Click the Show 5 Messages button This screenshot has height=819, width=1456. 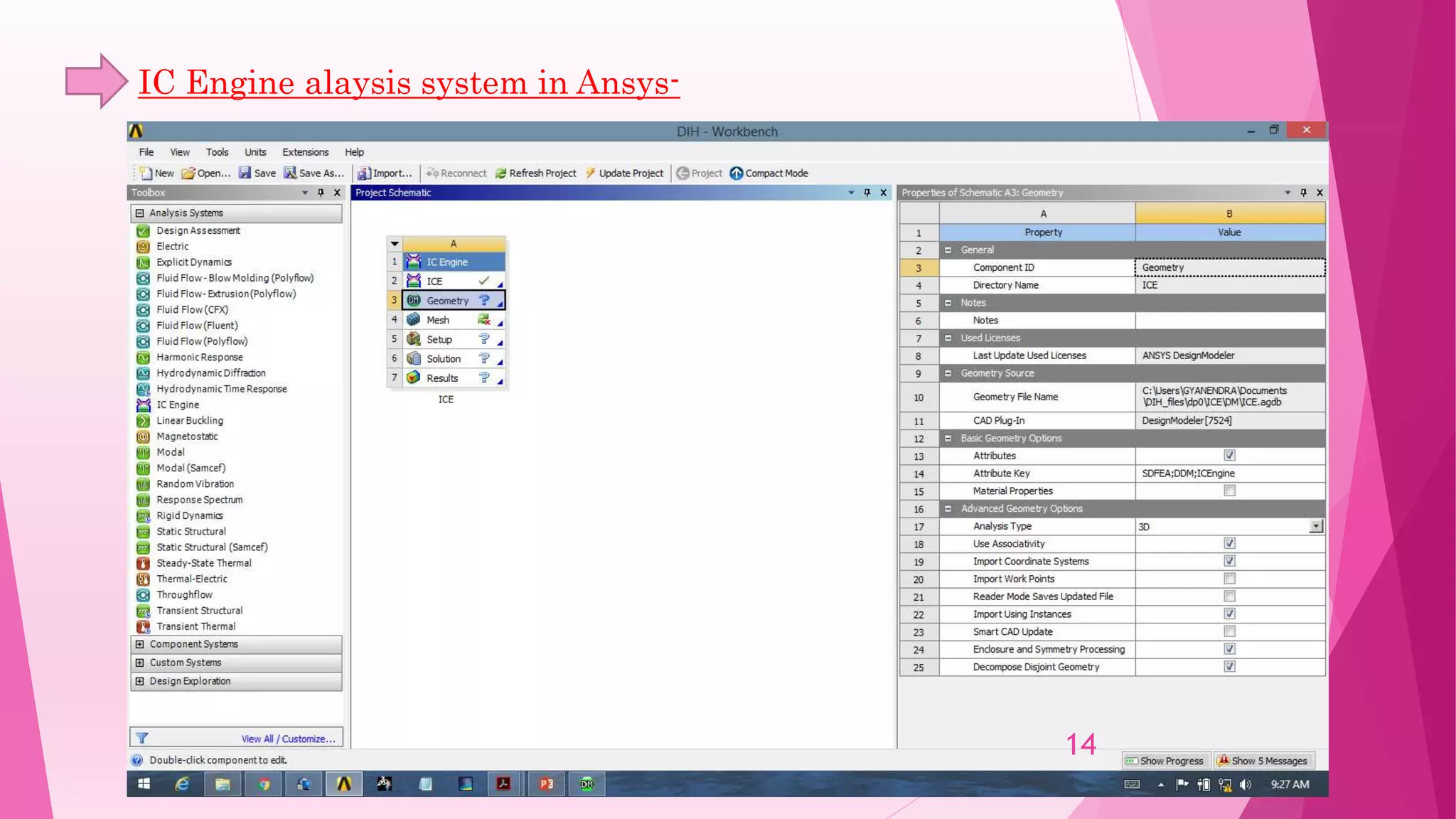click(x=1263, y=761)
